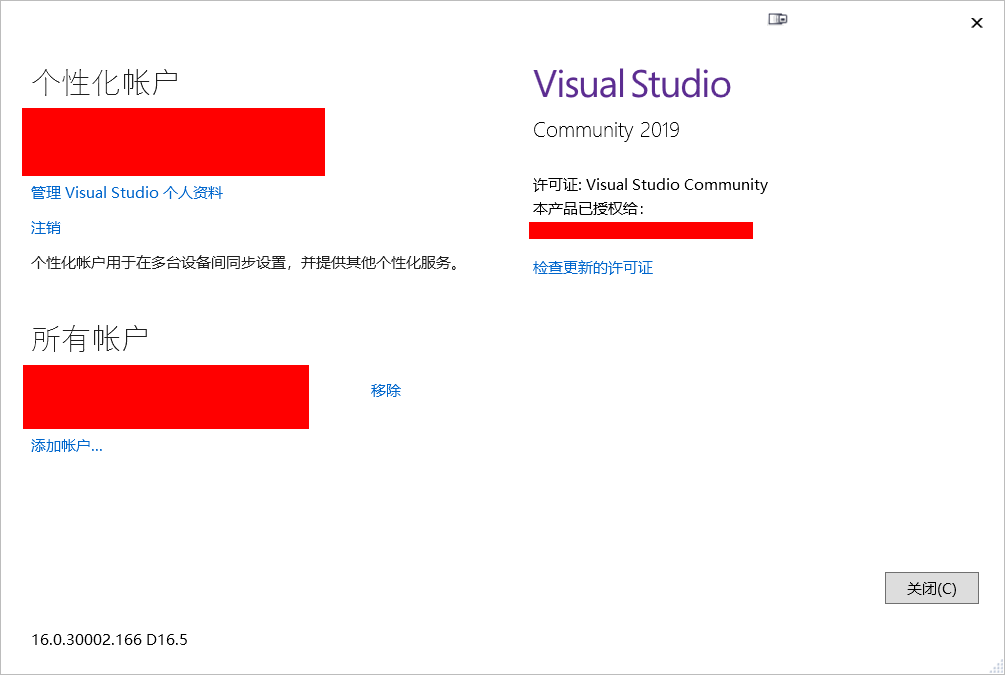Click the Community 2019 edition label
The height and width of the screenshot is (675, 1005).
tap(605, 129)
